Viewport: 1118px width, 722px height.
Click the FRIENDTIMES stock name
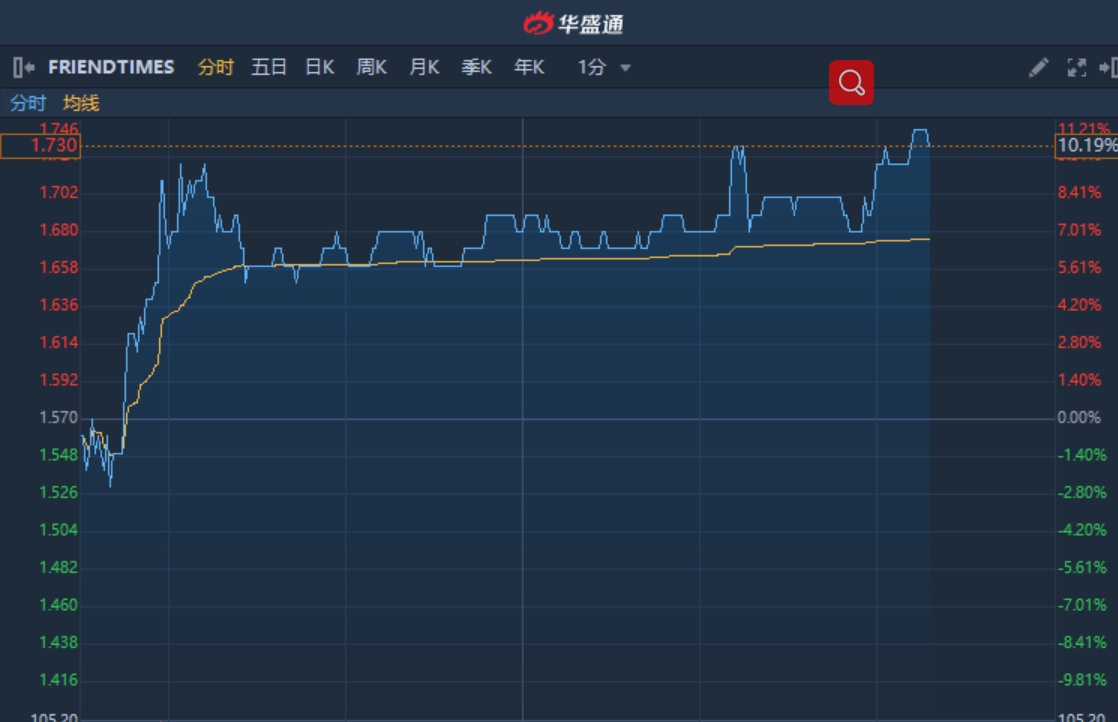point(111,67)
